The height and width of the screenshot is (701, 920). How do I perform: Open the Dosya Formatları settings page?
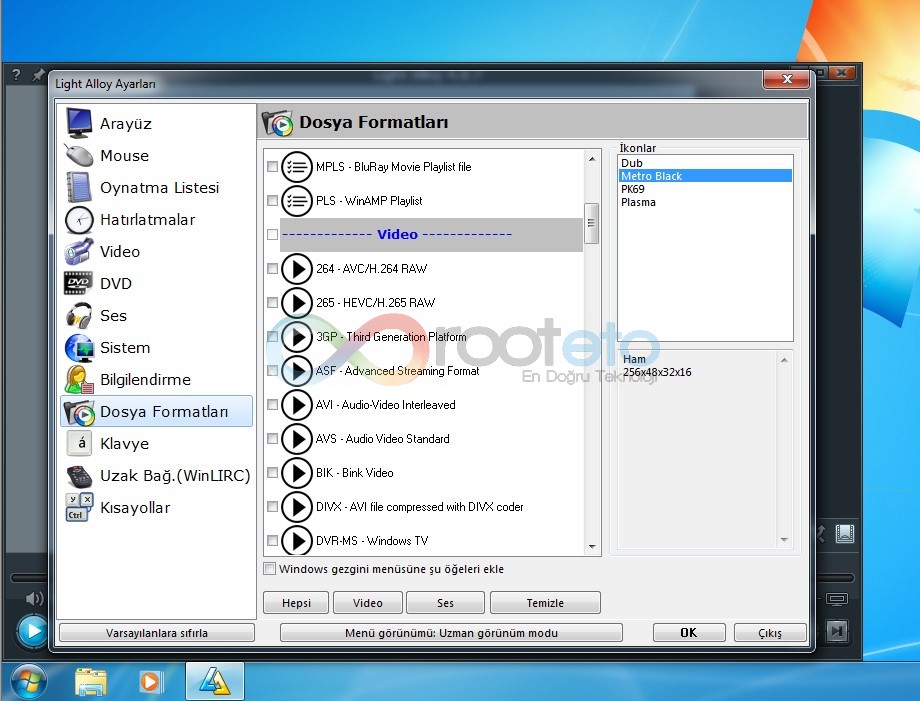(157, 411)
